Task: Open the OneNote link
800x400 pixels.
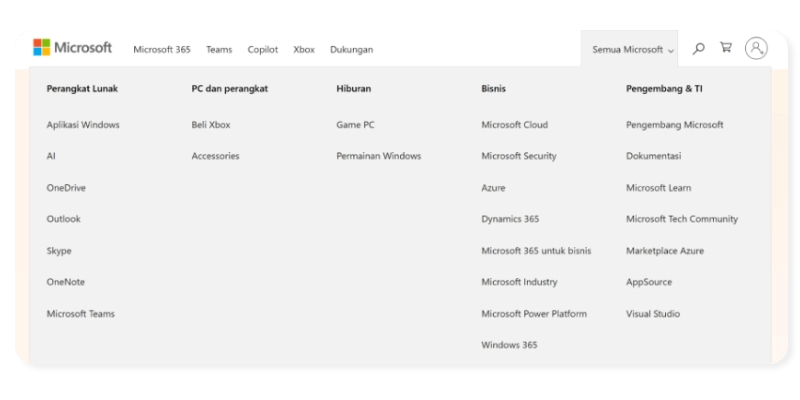Action: pos(66,282)
